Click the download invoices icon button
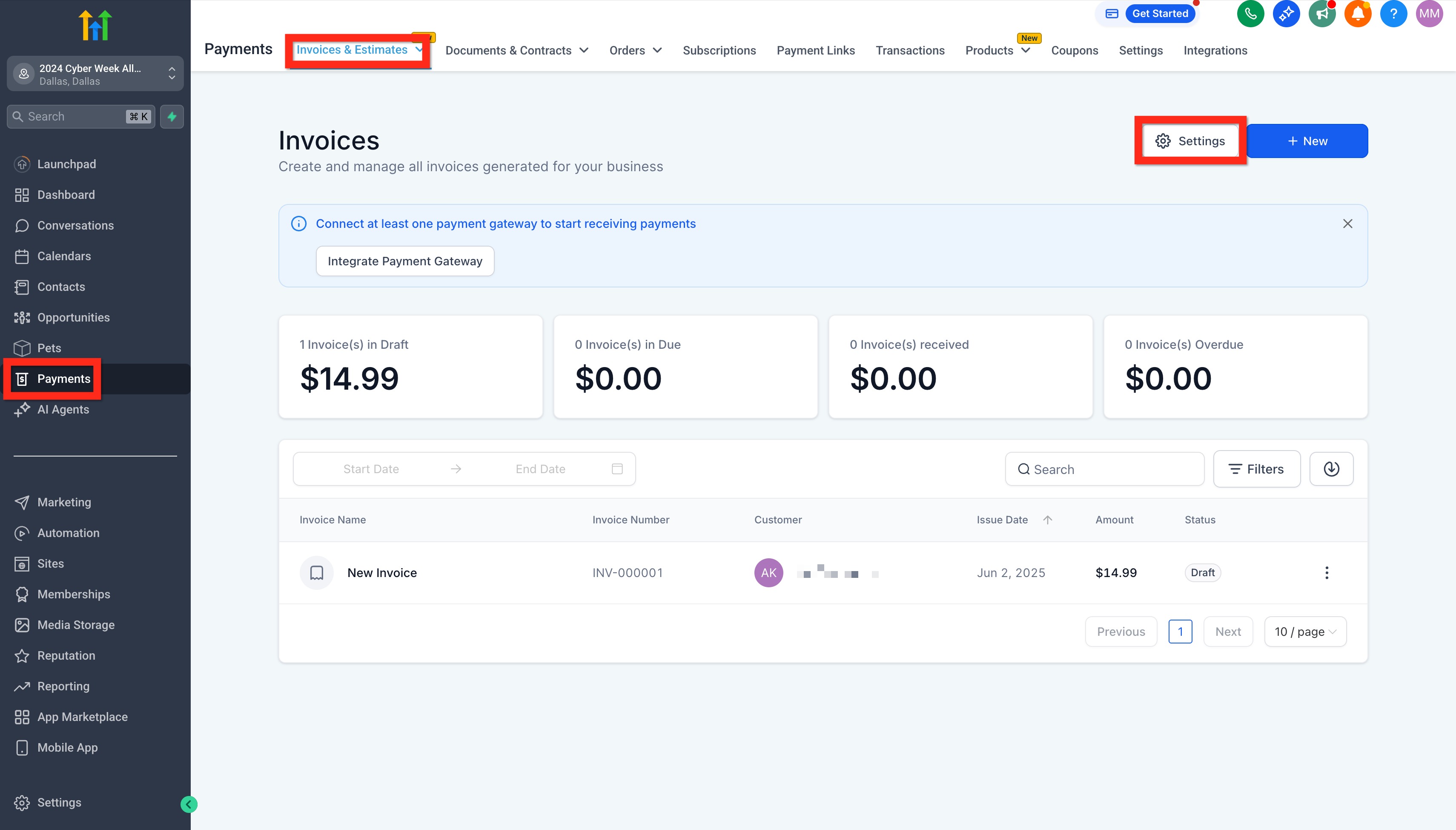The width and height of the screenshot is (1456, 830). tap(1331, 468)
